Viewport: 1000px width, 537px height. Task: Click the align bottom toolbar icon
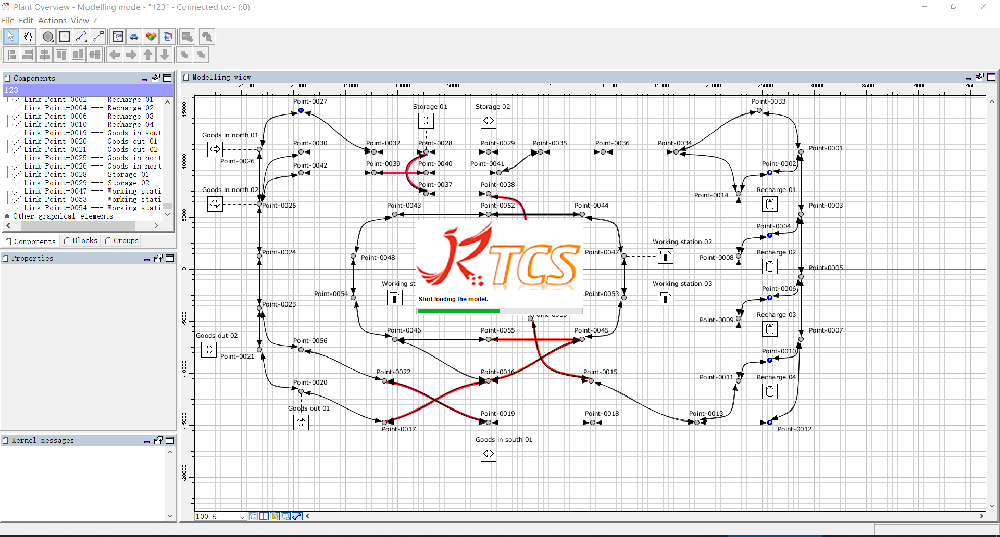[x=78, y=55]
